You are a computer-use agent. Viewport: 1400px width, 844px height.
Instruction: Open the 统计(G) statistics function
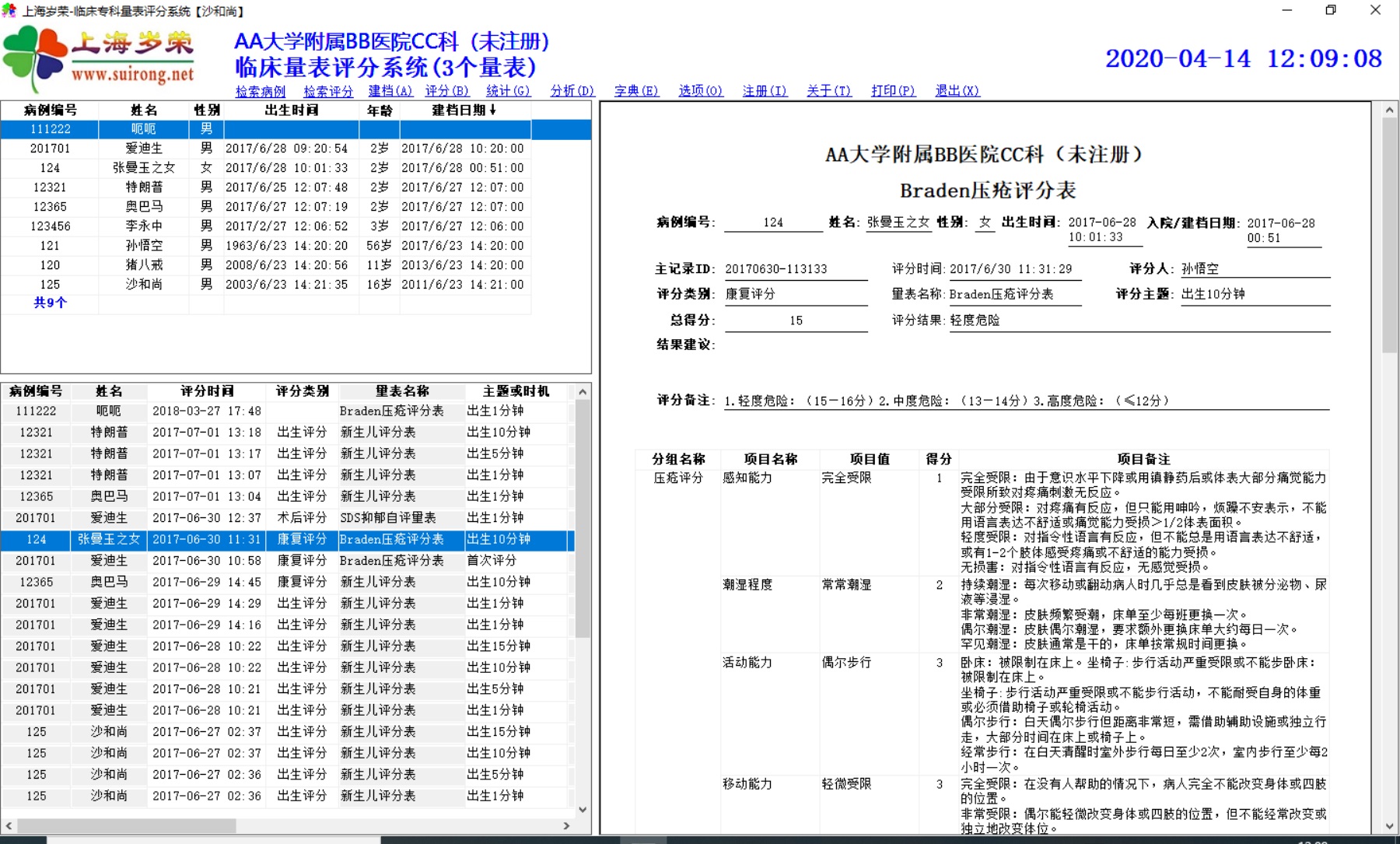tap(507, 91)
